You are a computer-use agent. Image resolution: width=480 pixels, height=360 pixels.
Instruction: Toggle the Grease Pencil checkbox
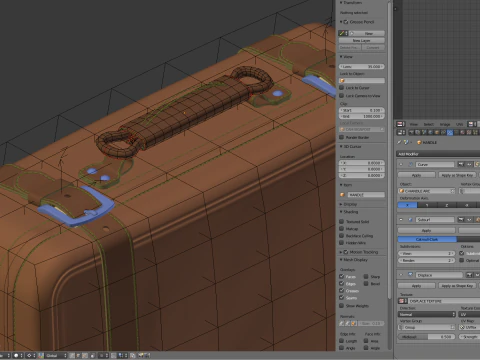(x=346, y=22)
